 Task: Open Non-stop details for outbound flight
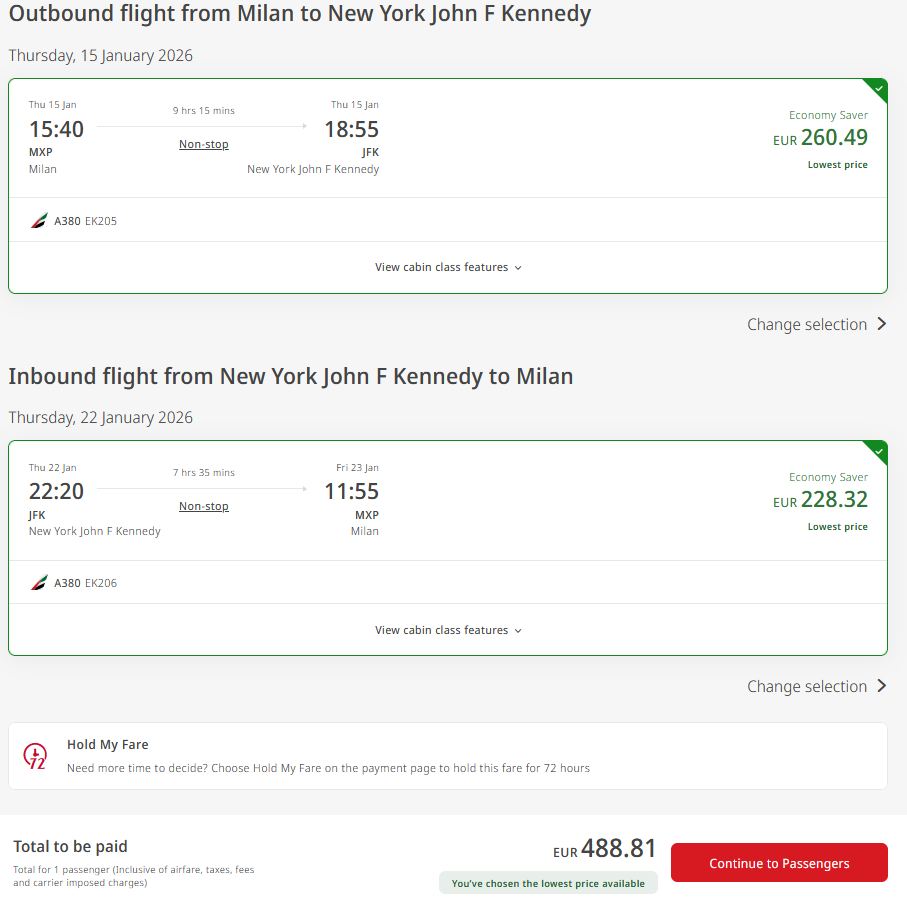204,144
